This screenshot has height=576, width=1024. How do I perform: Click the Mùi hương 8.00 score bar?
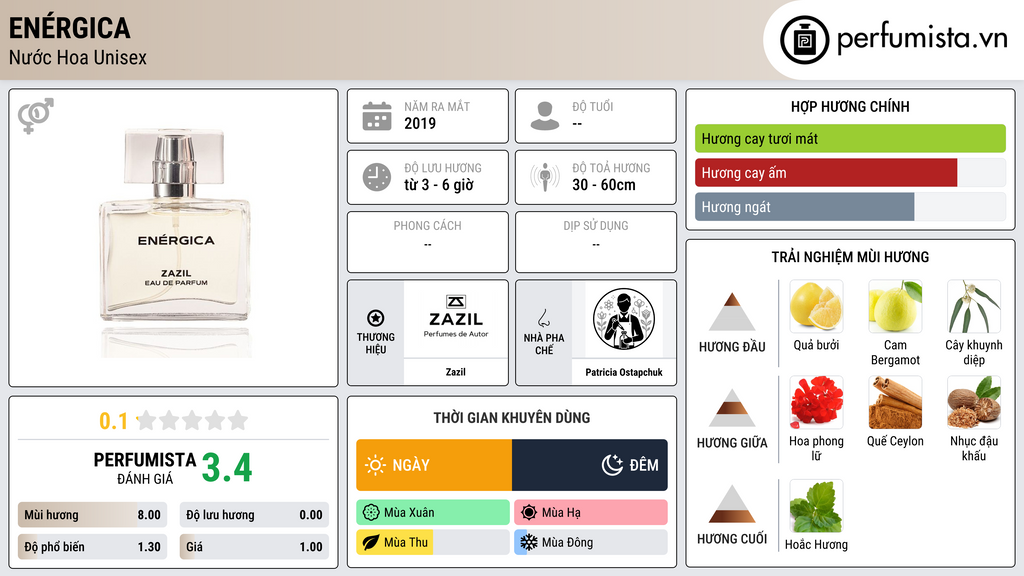click(x=92, y=515)
